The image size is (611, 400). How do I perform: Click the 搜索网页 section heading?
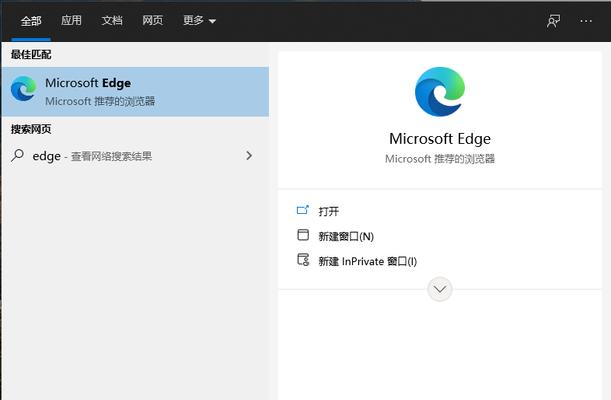(31, 129)
